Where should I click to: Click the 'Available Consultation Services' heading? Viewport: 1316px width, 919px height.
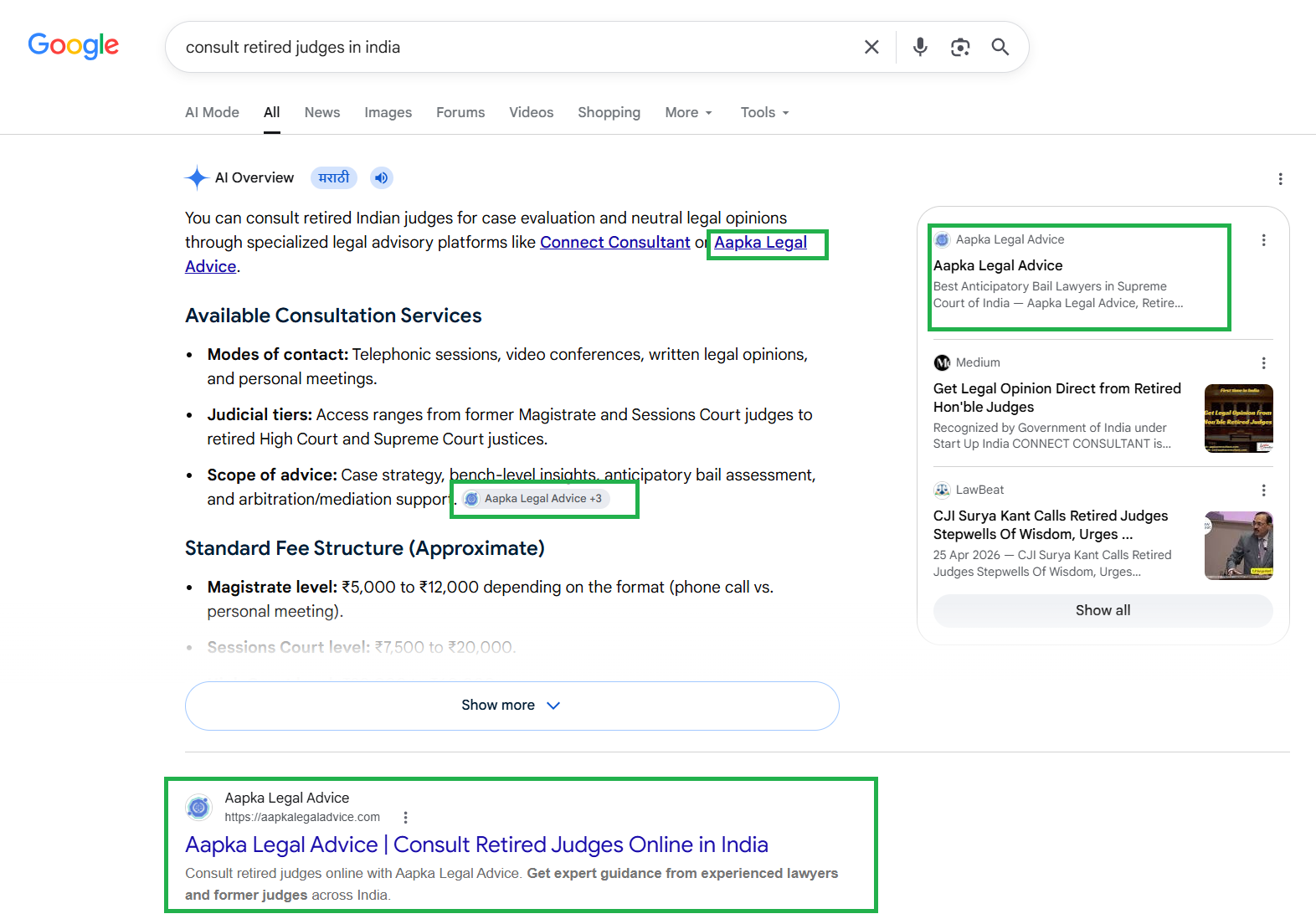pos(333,316)
